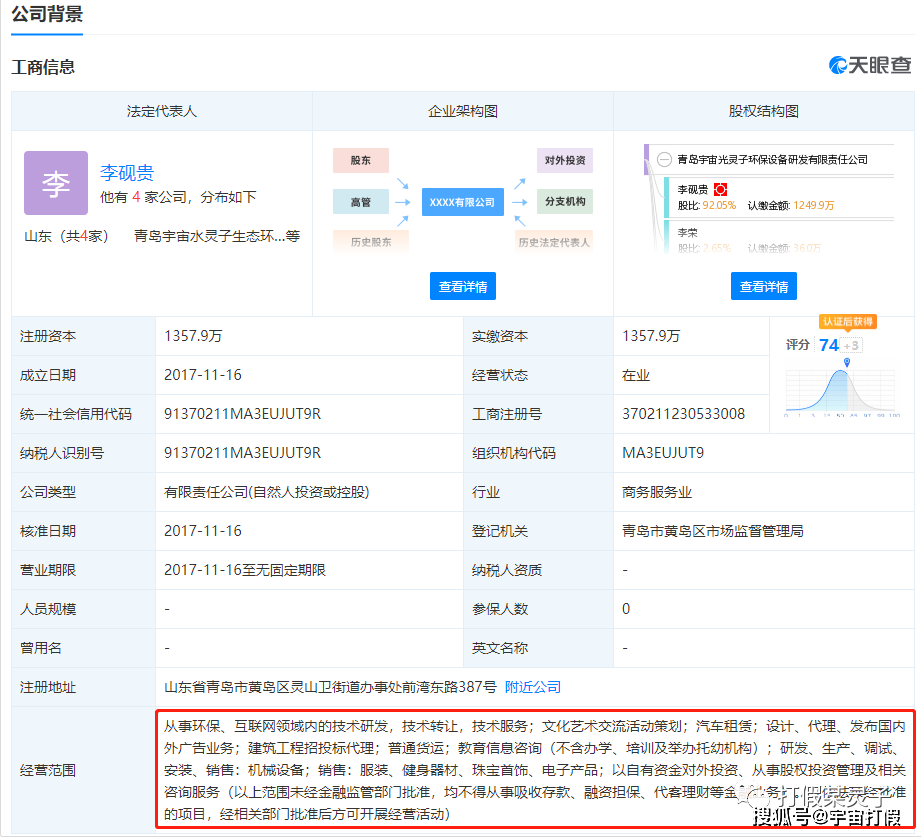Select the 企业架构图 column header
This screenshot has height=837, width=921.
click(463, 111)
